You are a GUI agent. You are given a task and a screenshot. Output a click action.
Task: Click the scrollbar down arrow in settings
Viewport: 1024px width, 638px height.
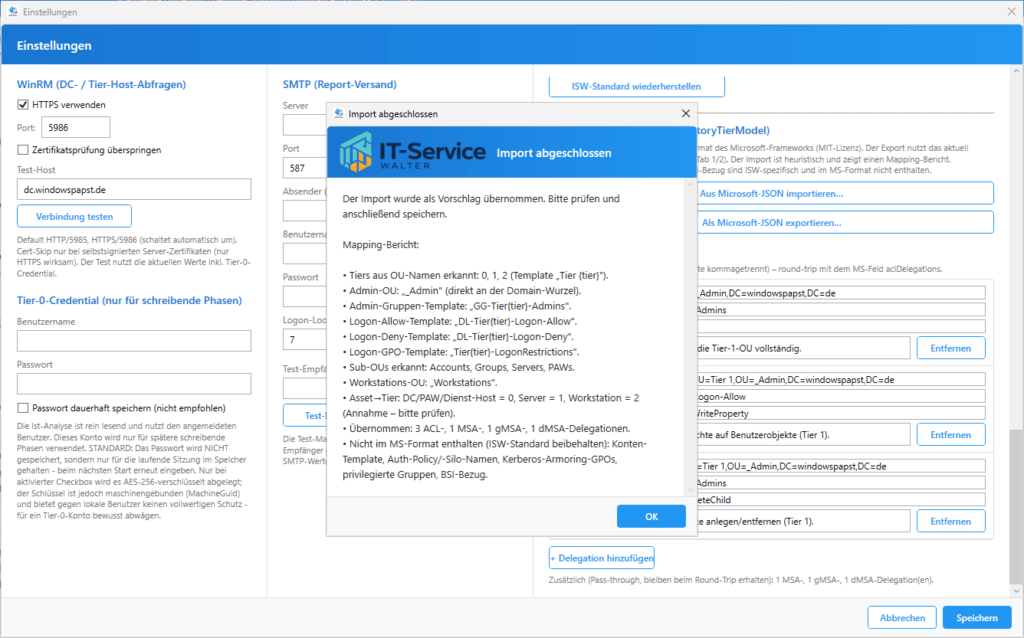point(1016,591)
